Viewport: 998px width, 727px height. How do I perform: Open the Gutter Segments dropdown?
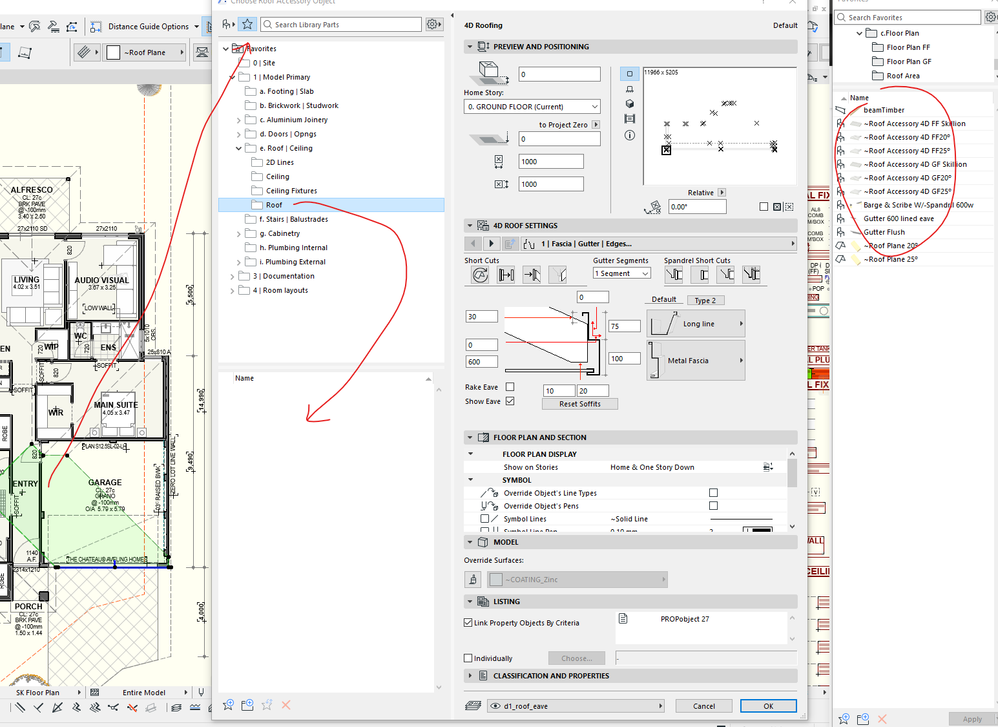coord(621,273)
